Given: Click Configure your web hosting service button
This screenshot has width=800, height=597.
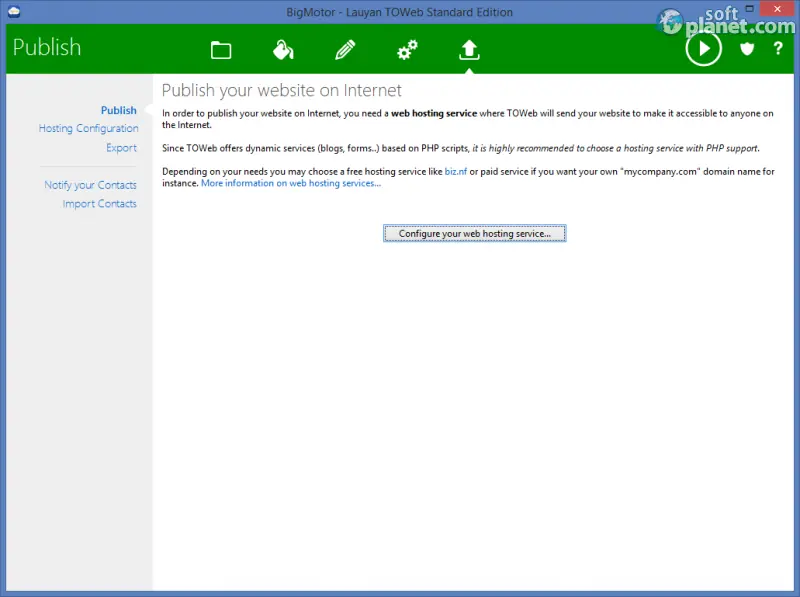Looking at the screenshot, I should (x=474, y=233).
